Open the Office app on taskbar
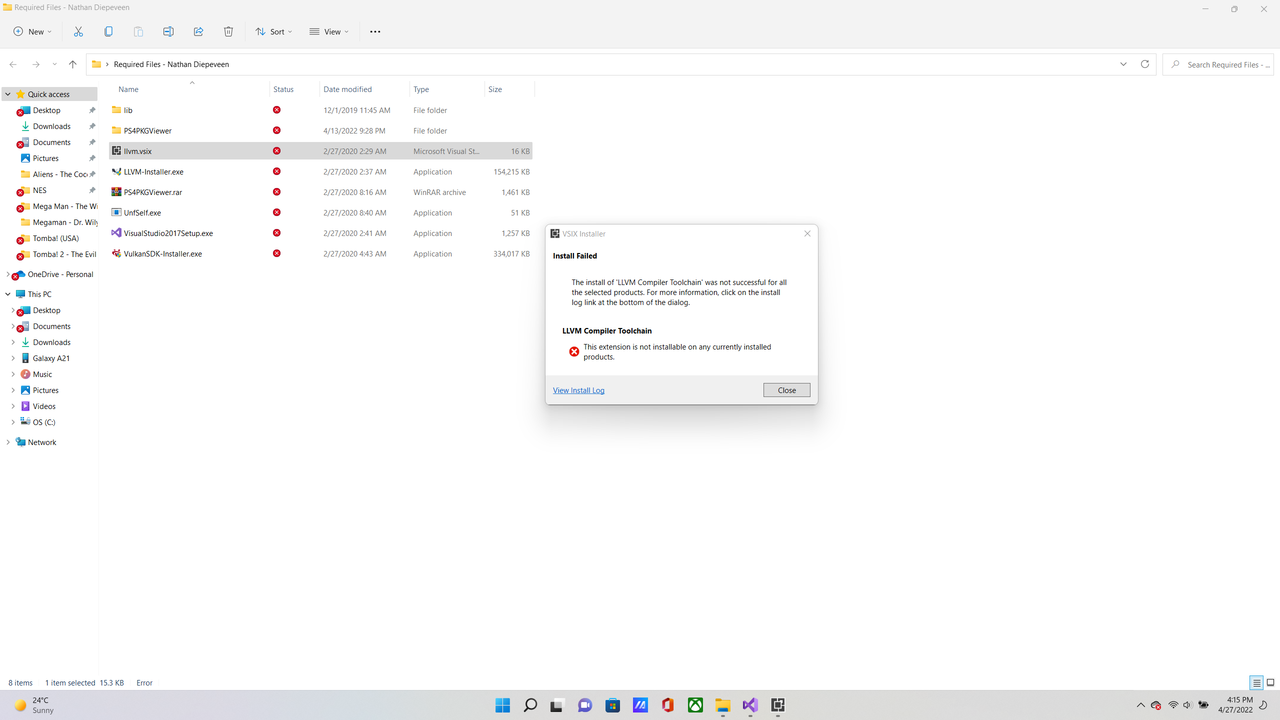Image resolution: width=1280 pixels, height=720 pixels. click(x=668, y=705)
